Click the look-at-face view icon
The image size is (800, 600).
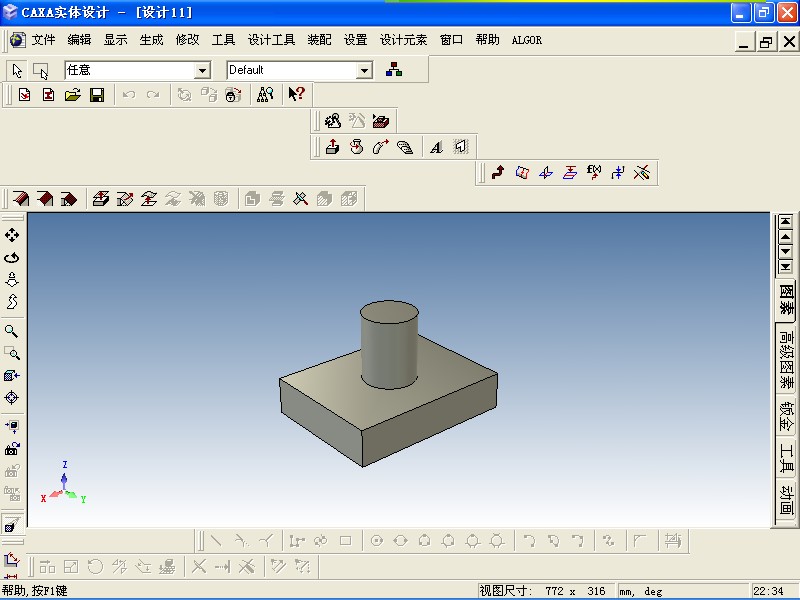[x=12, y=376]
